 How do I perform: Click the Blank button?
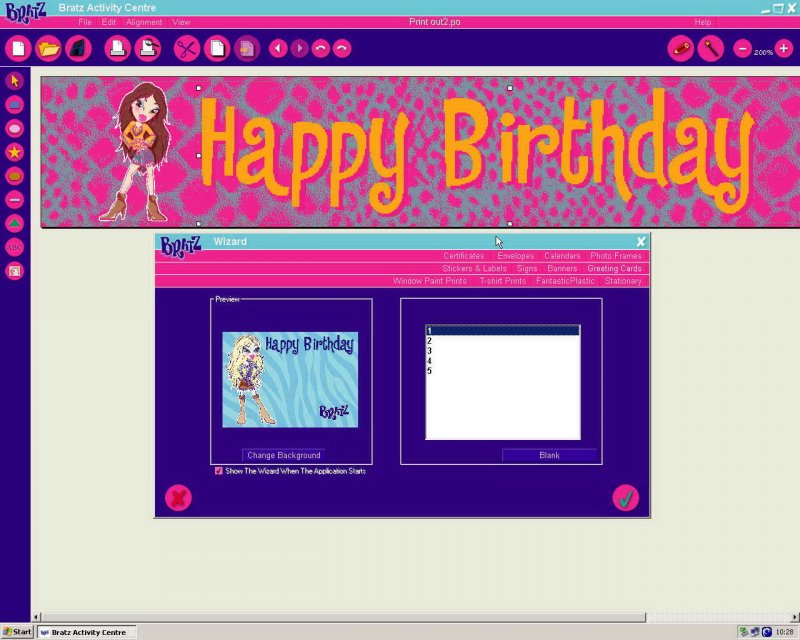pos(550,455)
